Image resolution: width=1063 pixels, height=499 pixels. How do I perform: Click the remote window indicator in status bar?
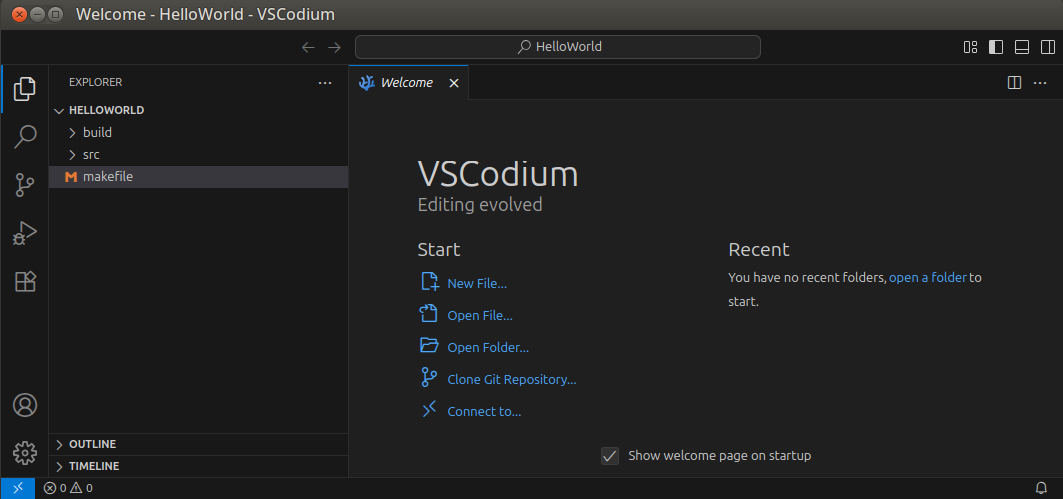[x=18, y=487]
